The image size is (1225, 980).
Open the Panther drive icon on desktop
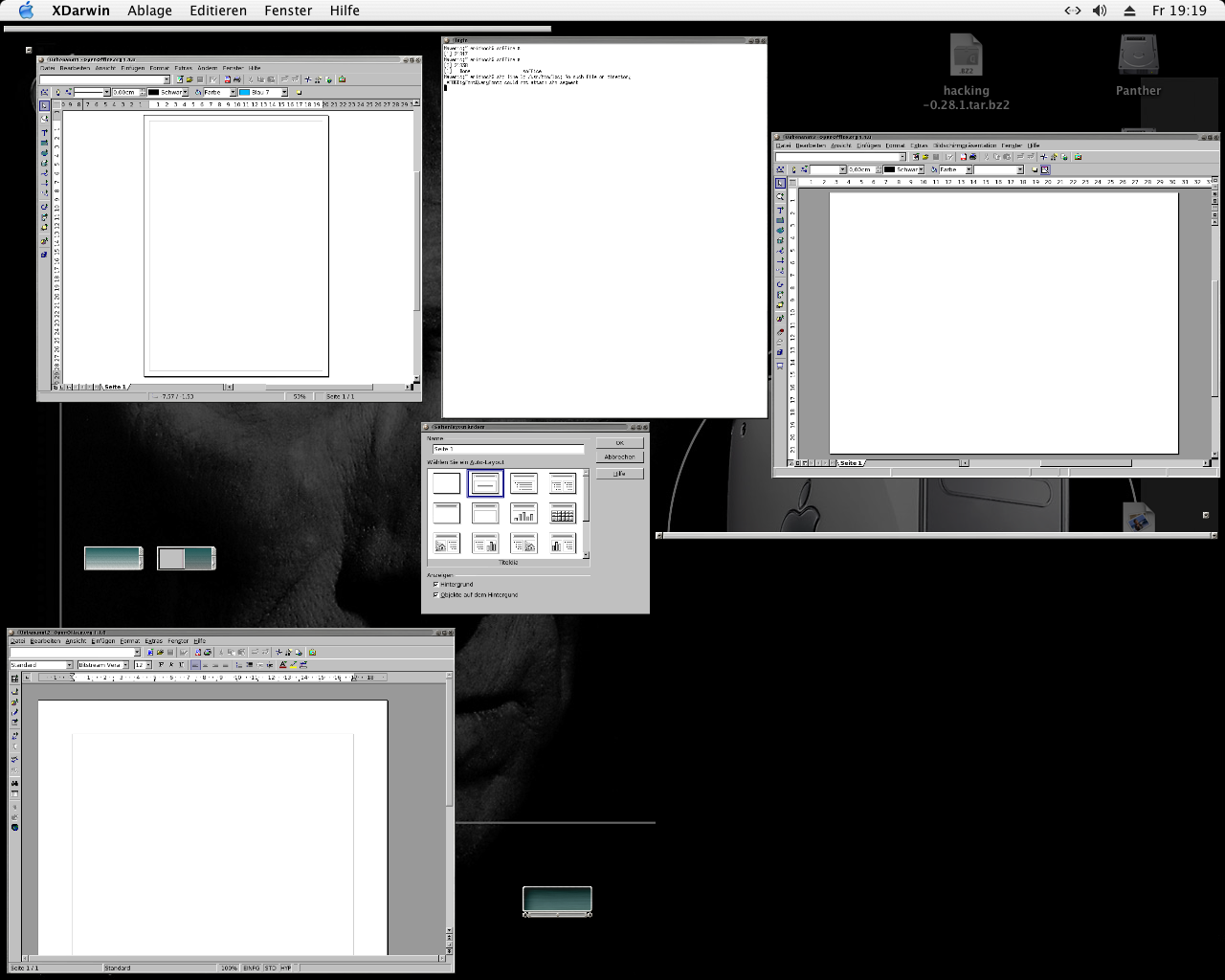(x=1138, y=57)
